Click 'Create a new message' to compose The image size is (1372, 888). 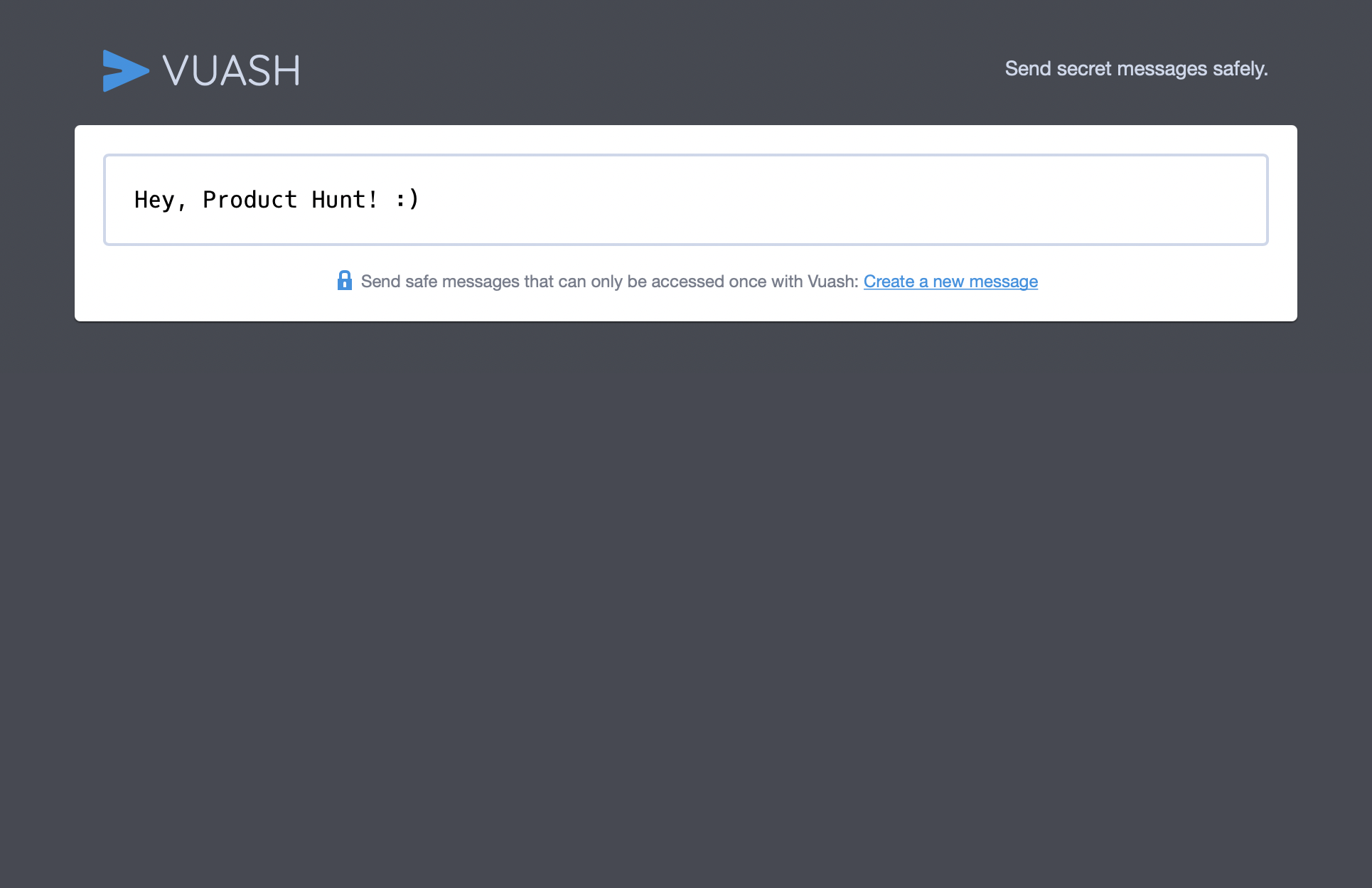point(950,282)
